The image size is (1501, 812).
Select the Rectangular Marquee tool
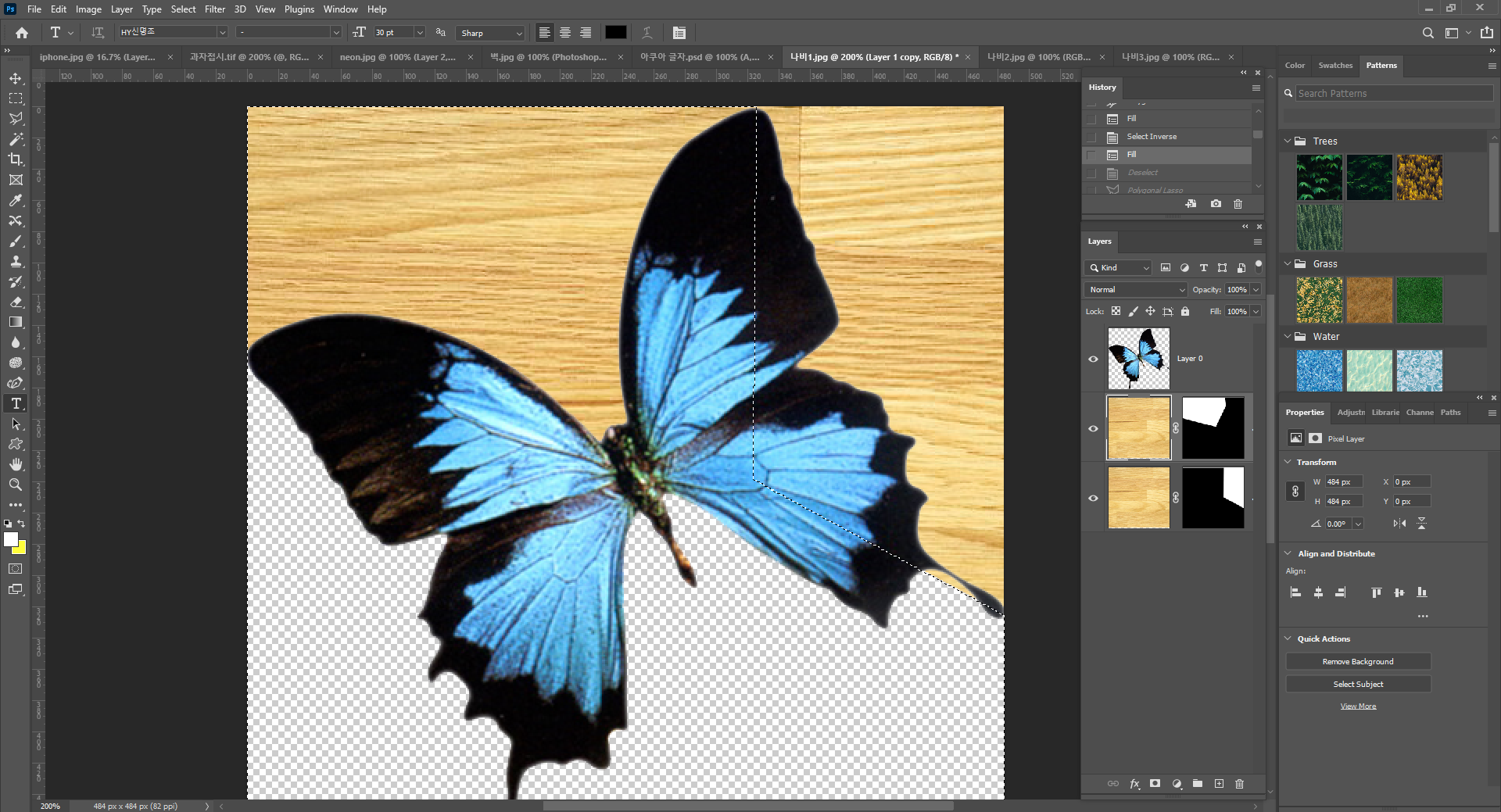tap(16, 98)
